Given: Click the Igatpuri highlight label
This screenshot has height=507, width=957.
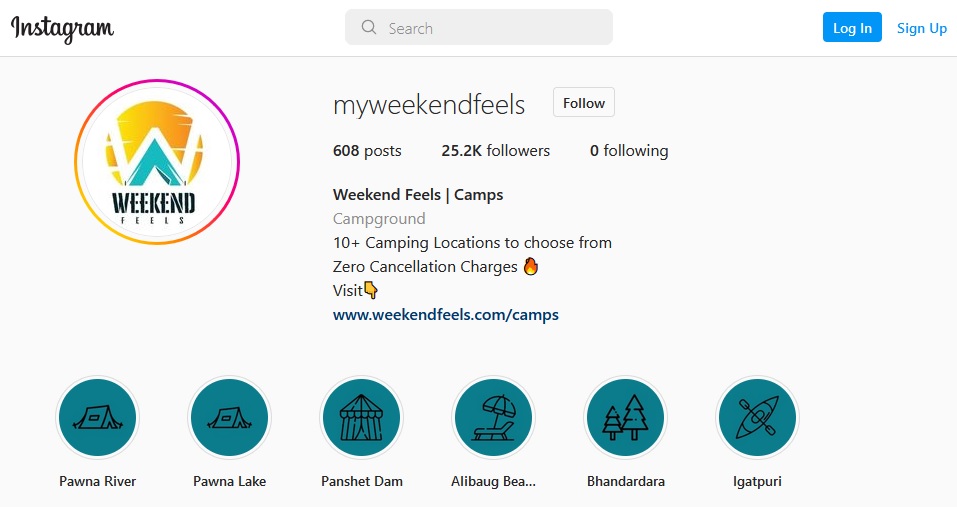Looking at the screenshot, I should pos(757,481).
